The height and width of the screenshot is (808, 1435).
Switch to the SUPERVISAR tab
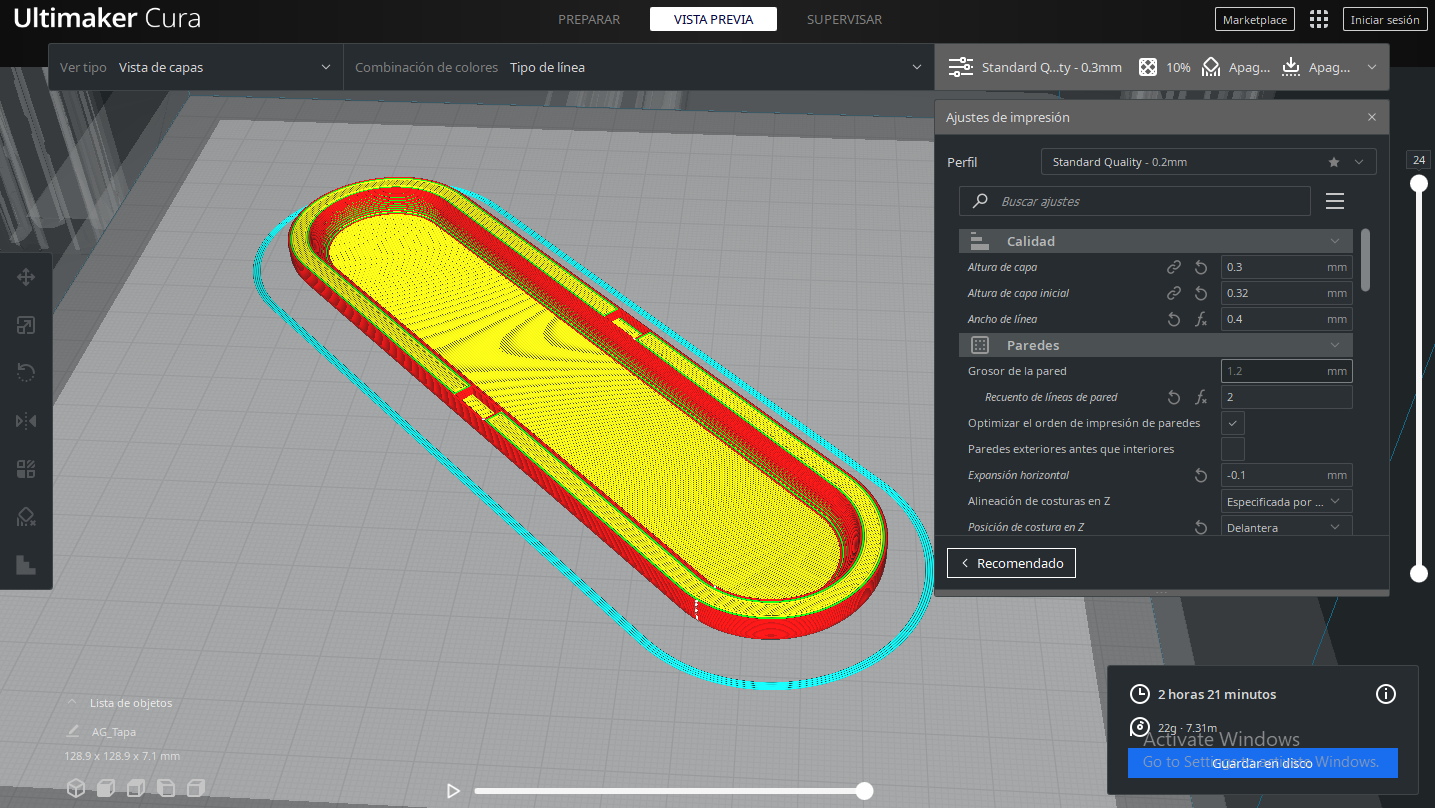[x=845, y=19]
